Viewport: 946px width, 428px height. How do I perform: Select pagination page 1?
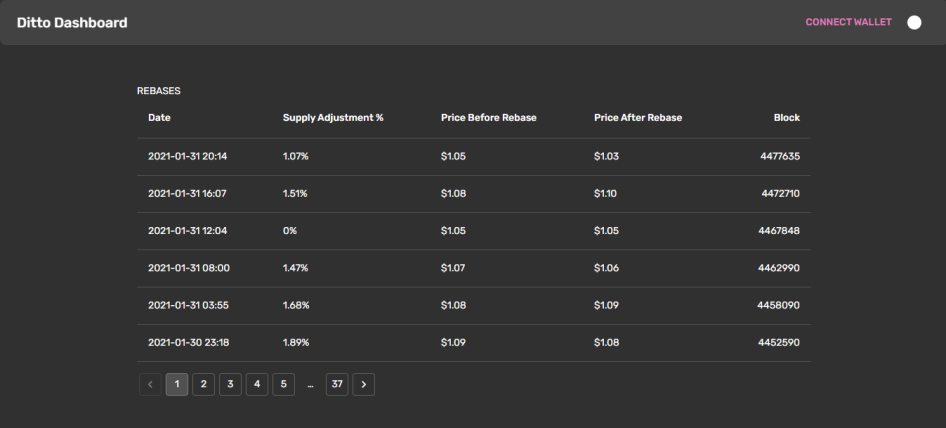point(177,385)
